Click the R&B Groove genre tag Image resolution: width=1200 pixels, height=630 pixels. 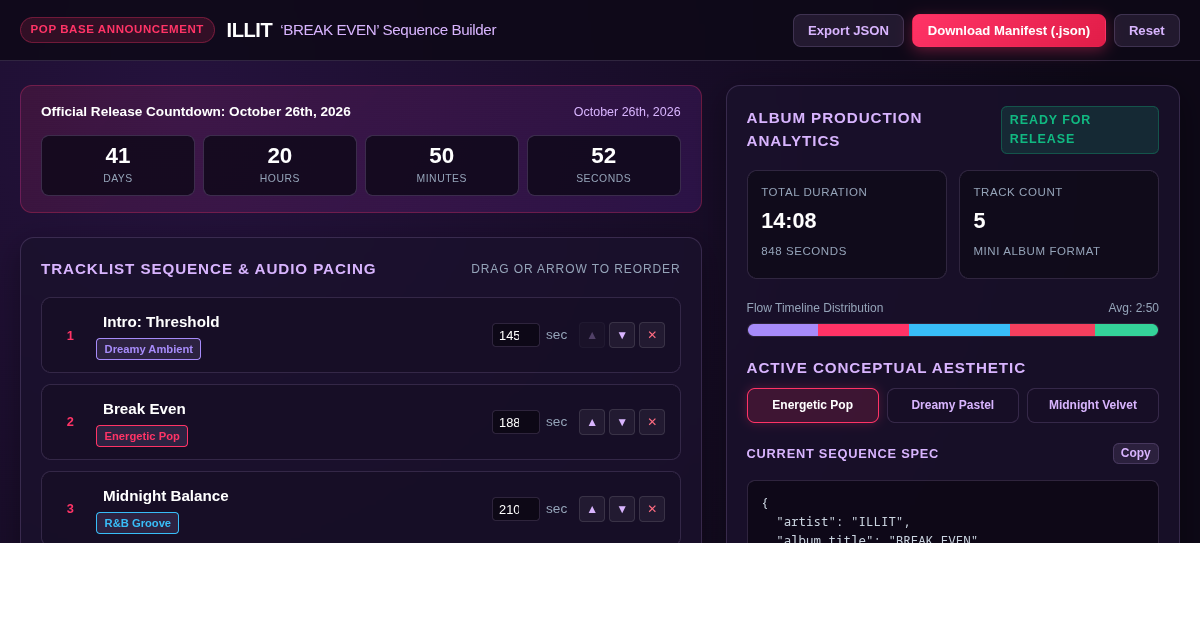click(138, 523)
